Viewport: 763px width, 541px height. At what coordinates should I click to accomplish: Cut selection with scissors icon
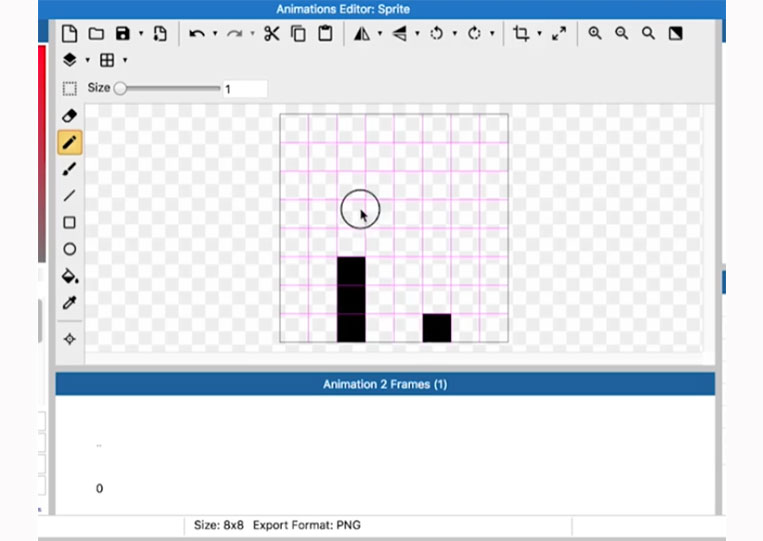click(x=272, y=34)
